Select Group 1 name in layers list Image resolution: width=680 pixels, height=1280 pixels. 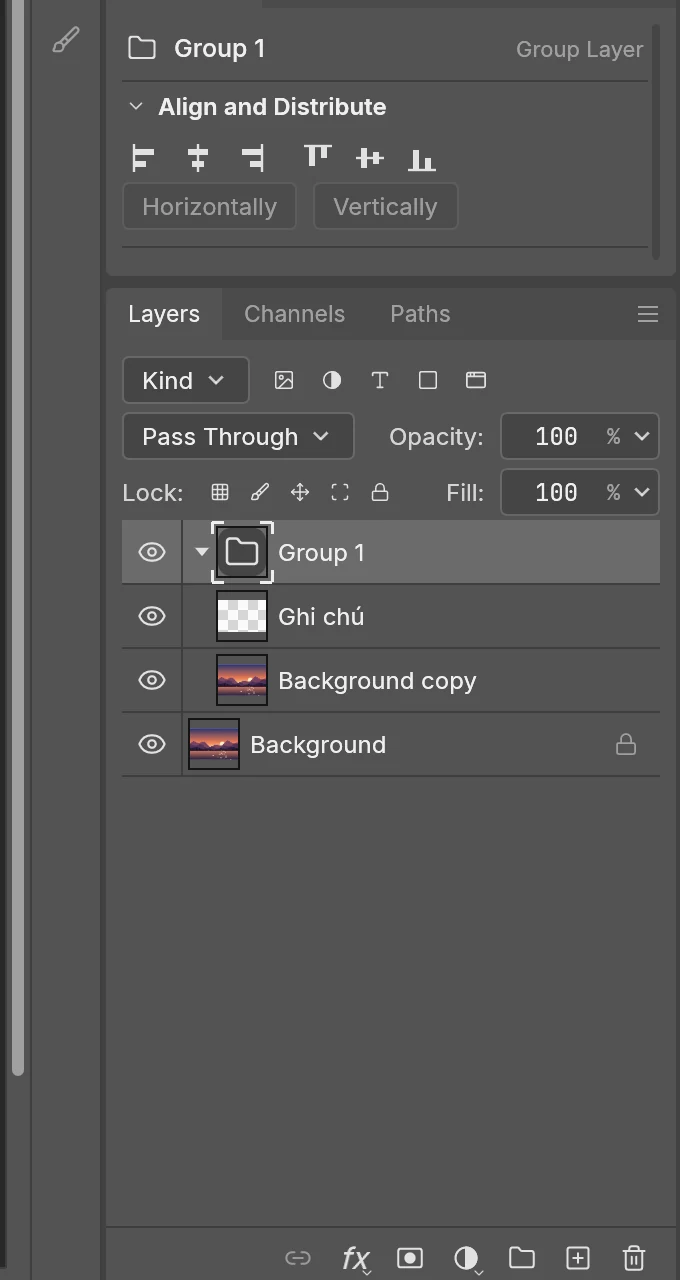tap(321, 553)
